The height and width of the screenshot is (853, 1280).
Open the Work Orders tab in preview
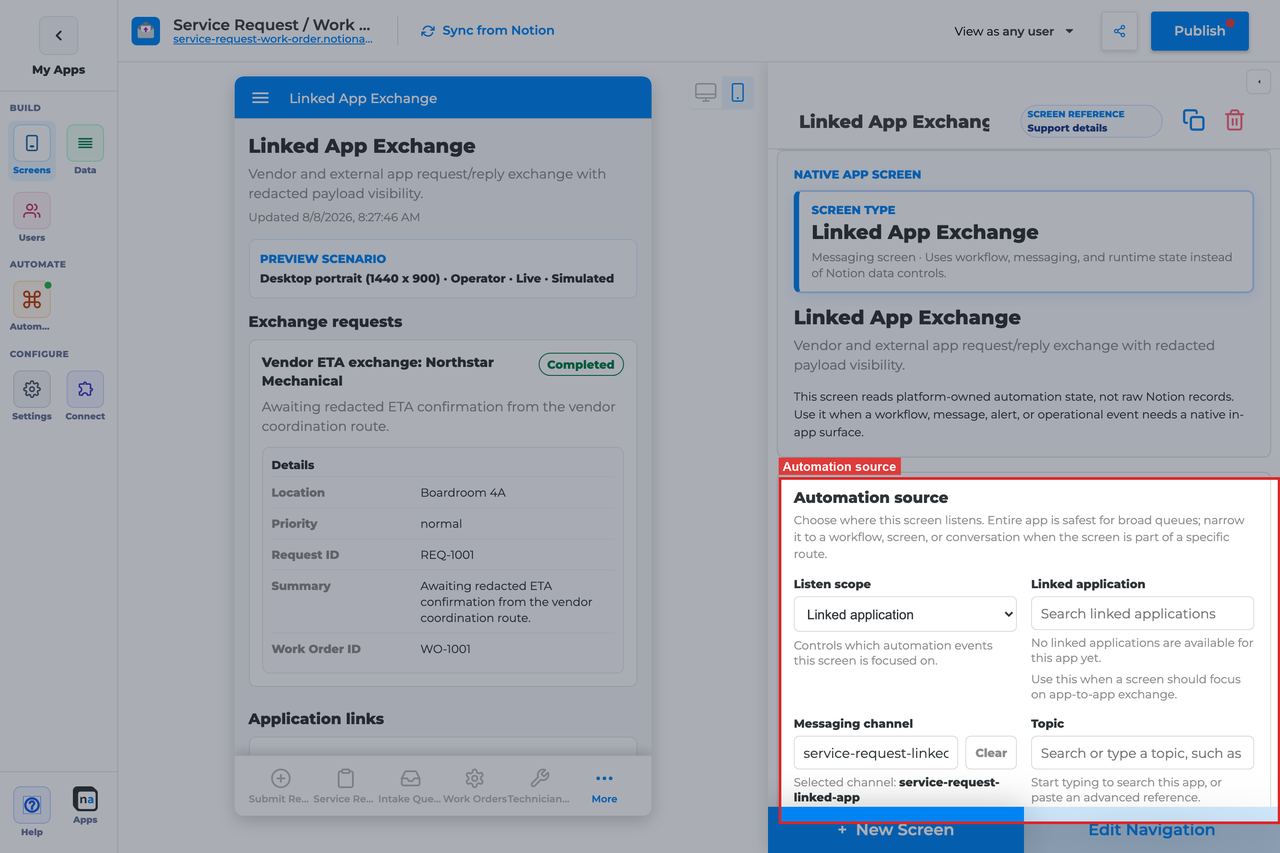pyautogui.click(x=474, y=786)
